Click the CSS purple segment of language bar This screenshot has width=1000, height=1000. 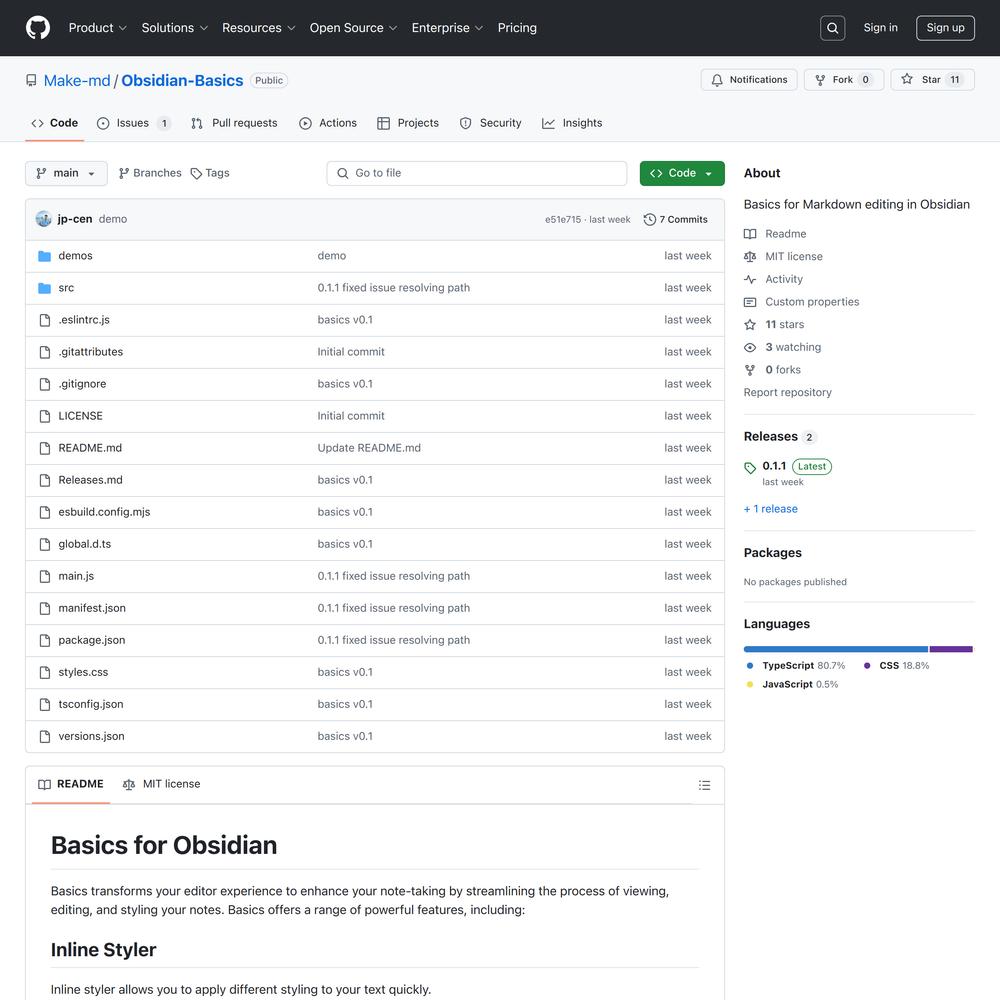[x=951, y=649]
